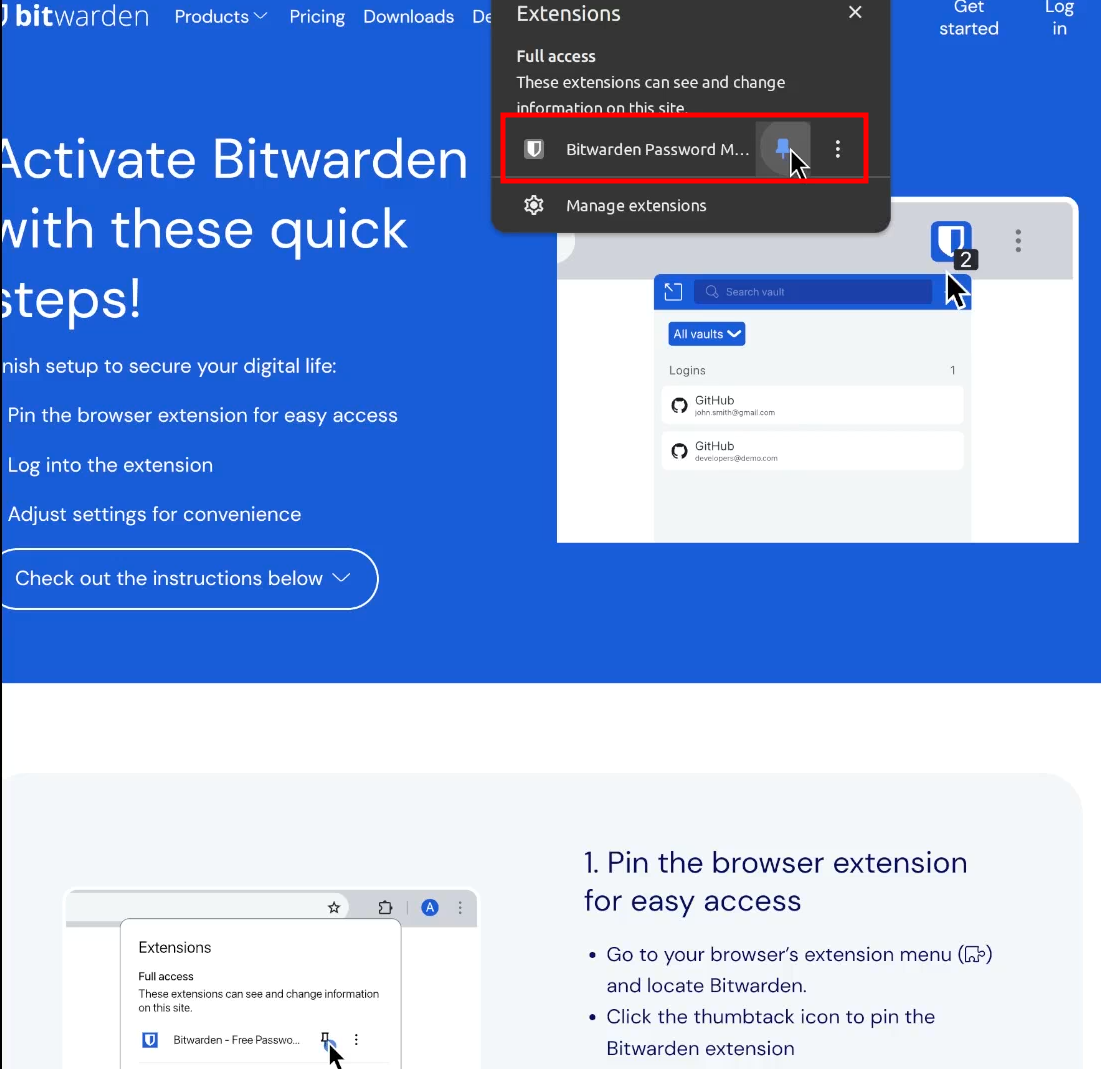
Task: Click Log into the extension step
Action: point(110,465)
